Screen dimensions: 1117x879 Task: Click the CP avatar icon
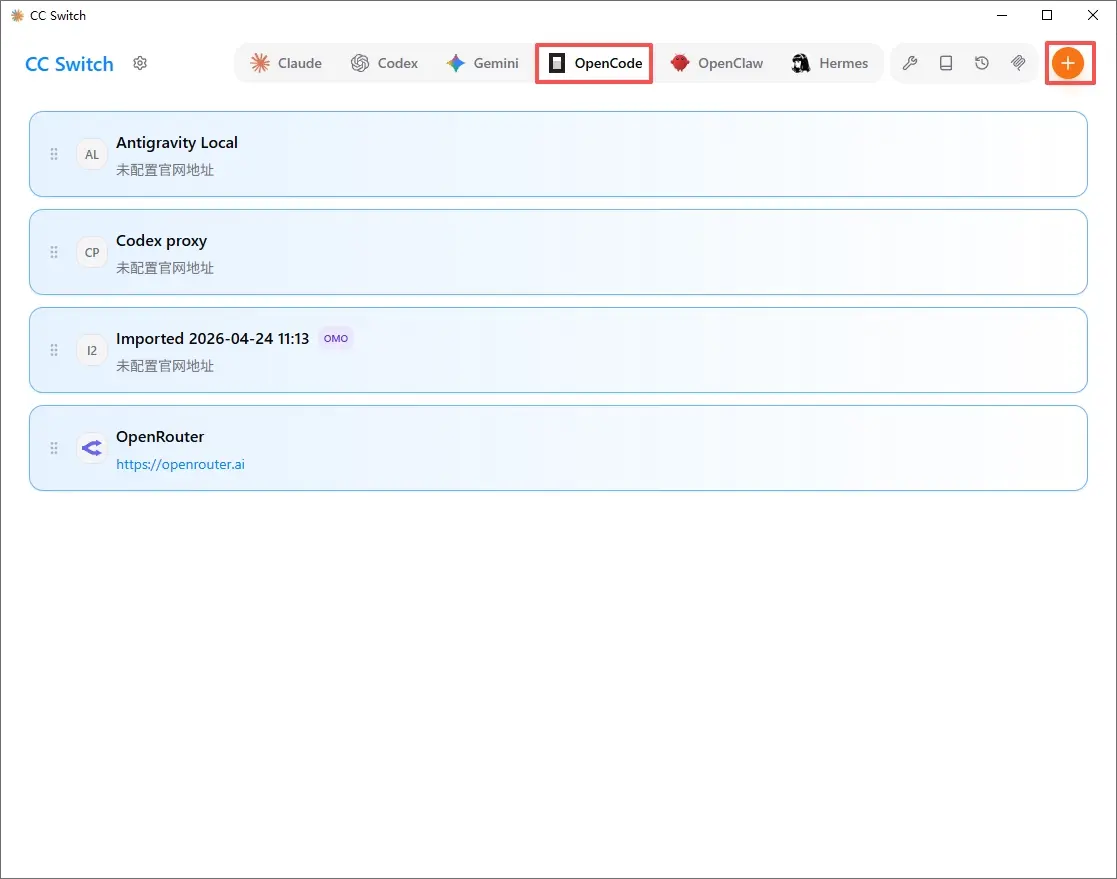click(x=92, y=252)
